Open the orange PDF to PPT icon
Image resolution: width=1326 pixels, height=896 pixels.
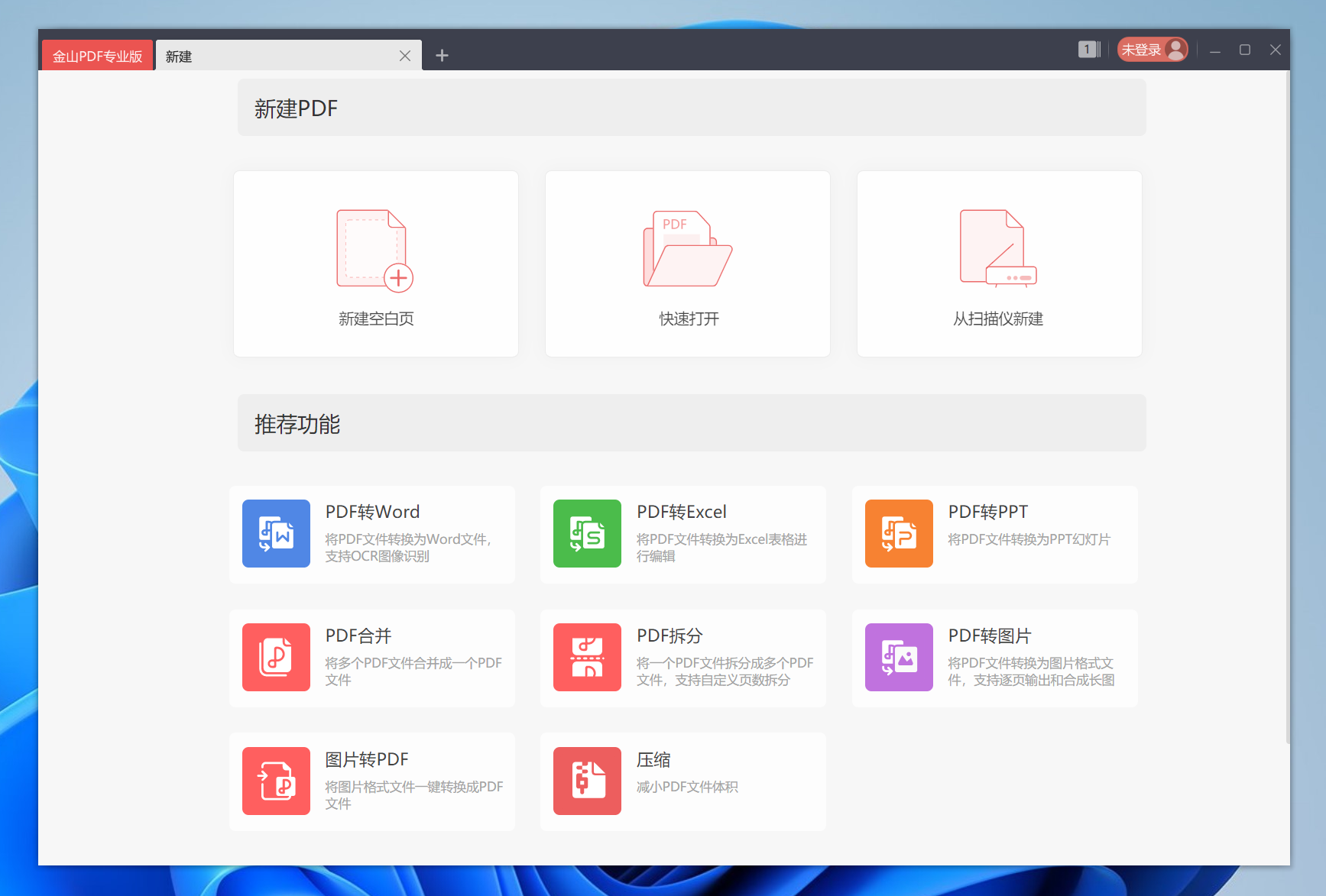[899, 533]
